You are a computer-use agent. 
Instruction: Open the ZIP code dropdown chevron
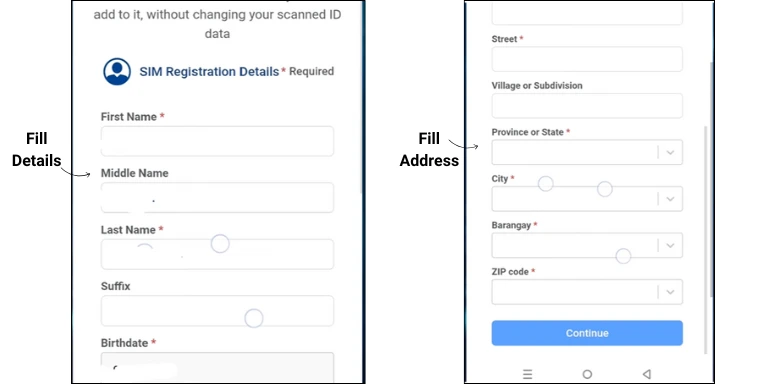click(x=670, y=292)
